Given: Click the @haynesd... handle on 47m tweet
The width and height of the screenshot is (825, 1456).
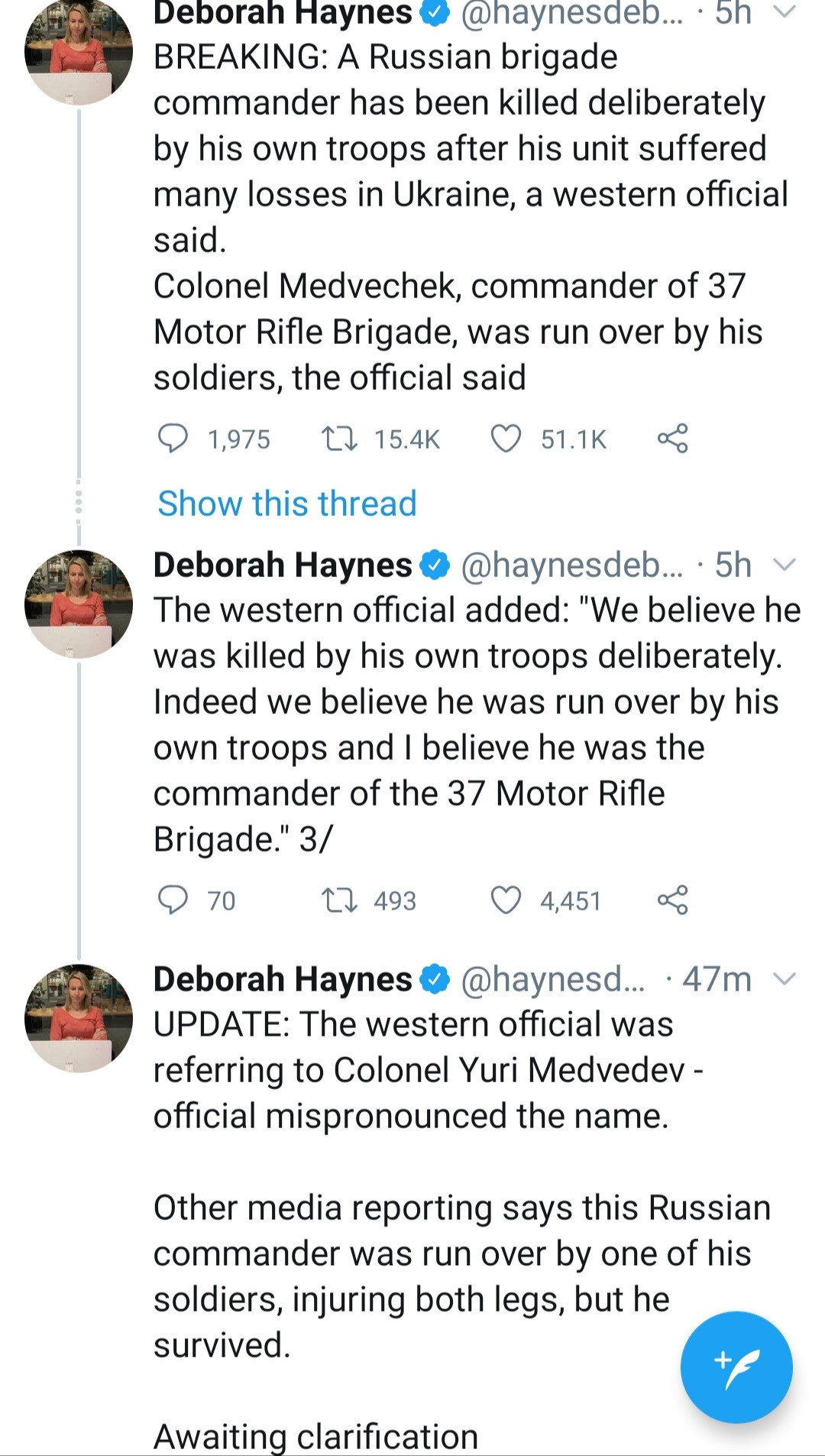Looking at the screenshot, I should click(552, 979).
